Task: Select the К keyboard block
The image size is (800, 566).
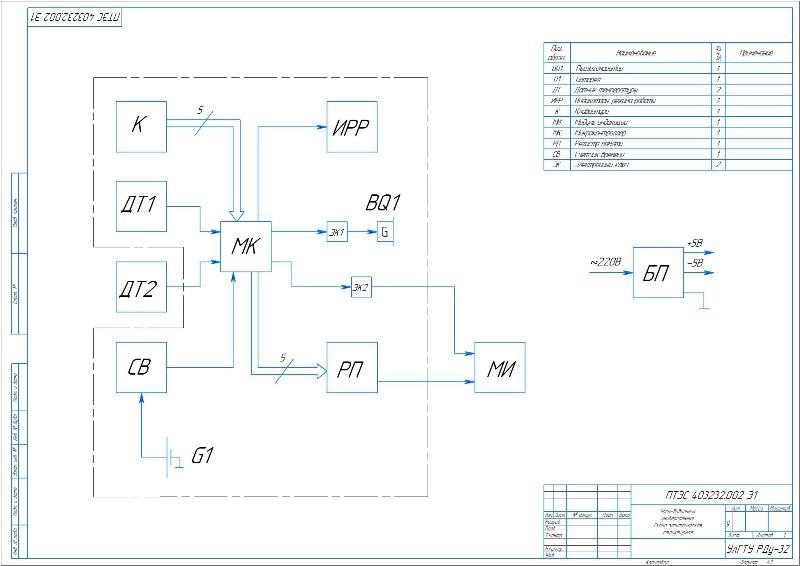Action: (x=141, y=127)
